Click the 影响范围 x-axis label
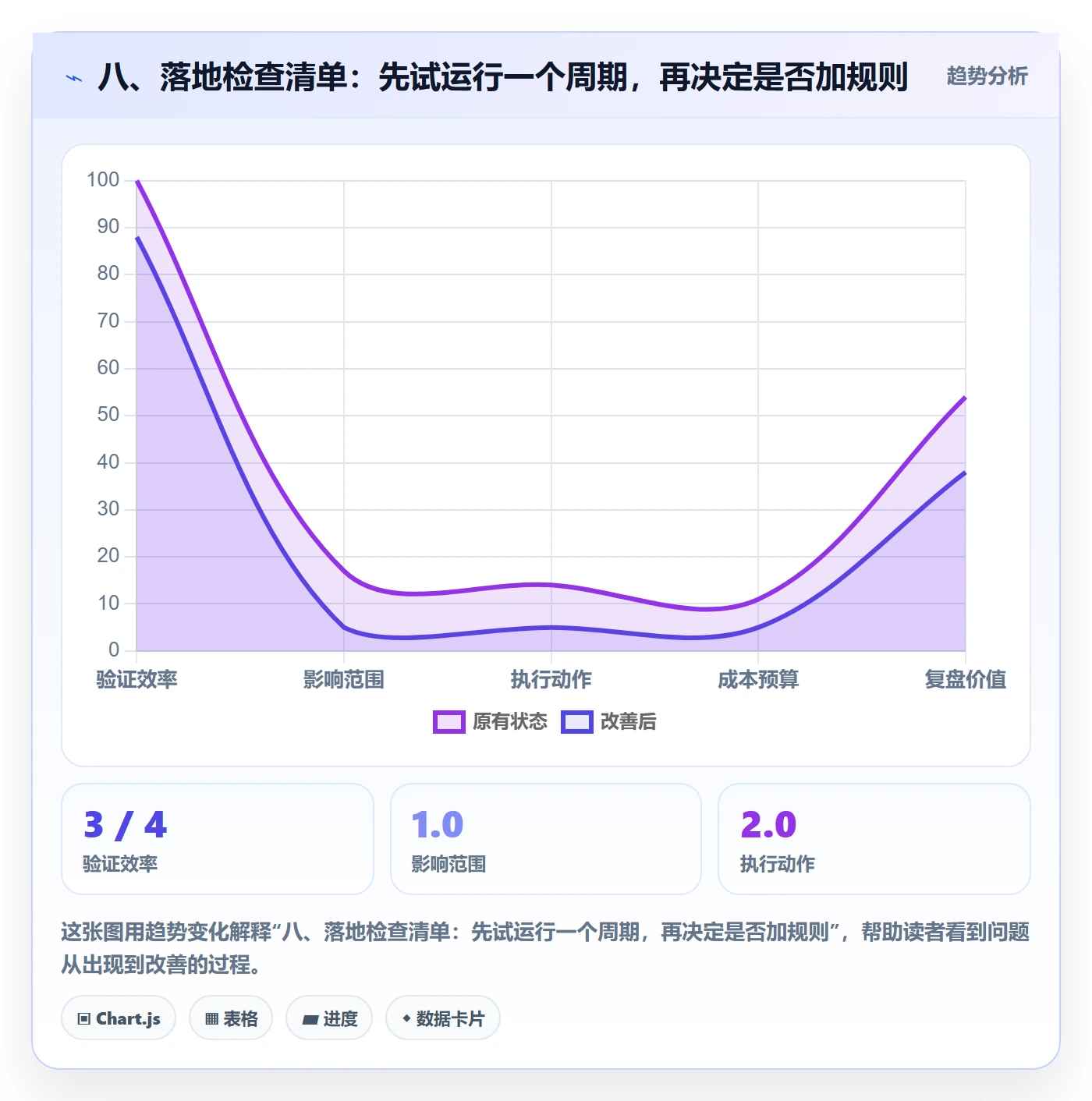Image resolution: width=1092 pixels, height=1101 pixels. tap(344, 679)
